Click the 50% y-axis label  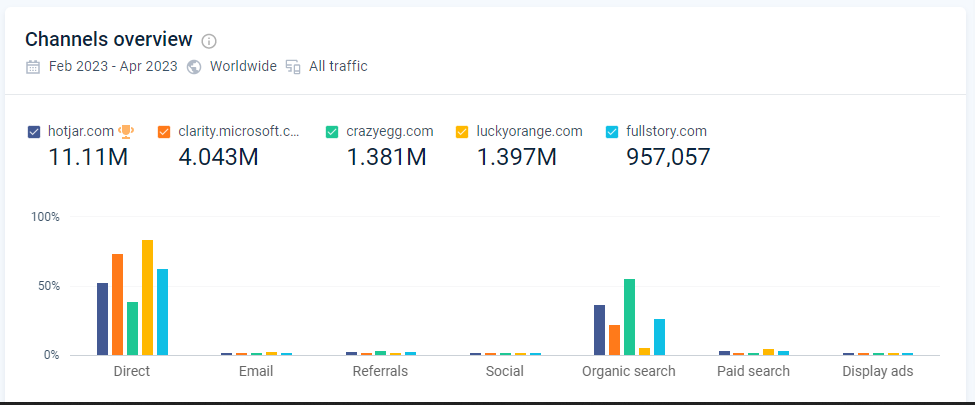pos(49,286)
